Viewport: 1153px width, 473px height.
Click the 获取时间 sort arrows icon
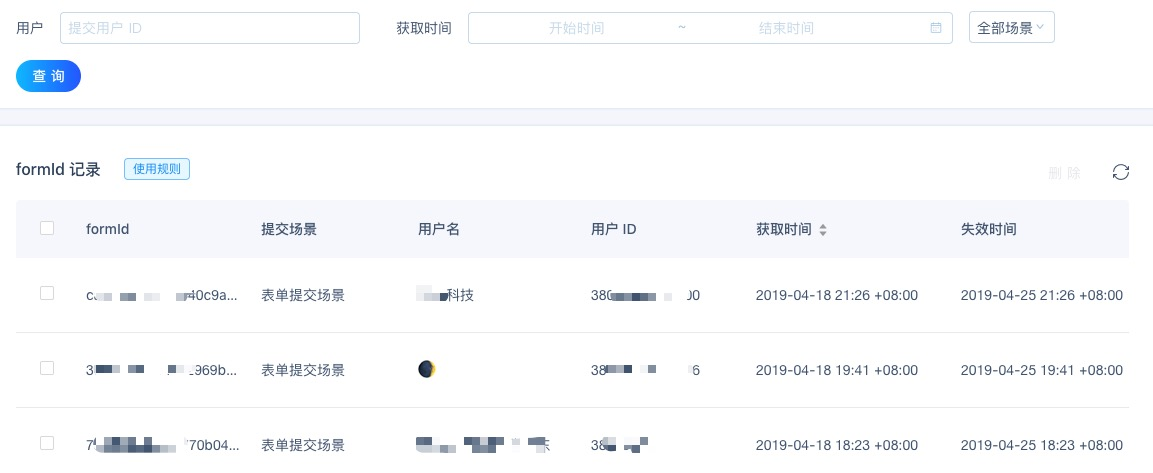tap(823, 230)
